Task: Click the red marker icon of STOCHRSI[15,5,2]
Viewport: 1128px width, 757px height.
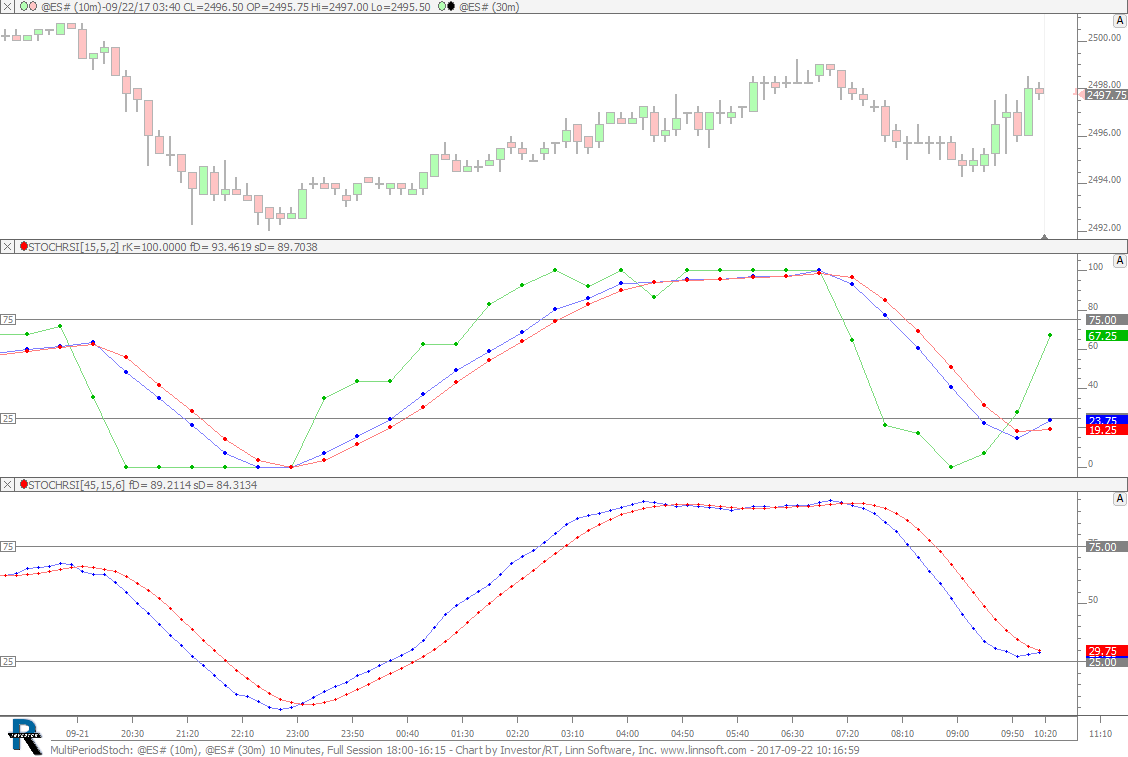Action: coord(24,246)
